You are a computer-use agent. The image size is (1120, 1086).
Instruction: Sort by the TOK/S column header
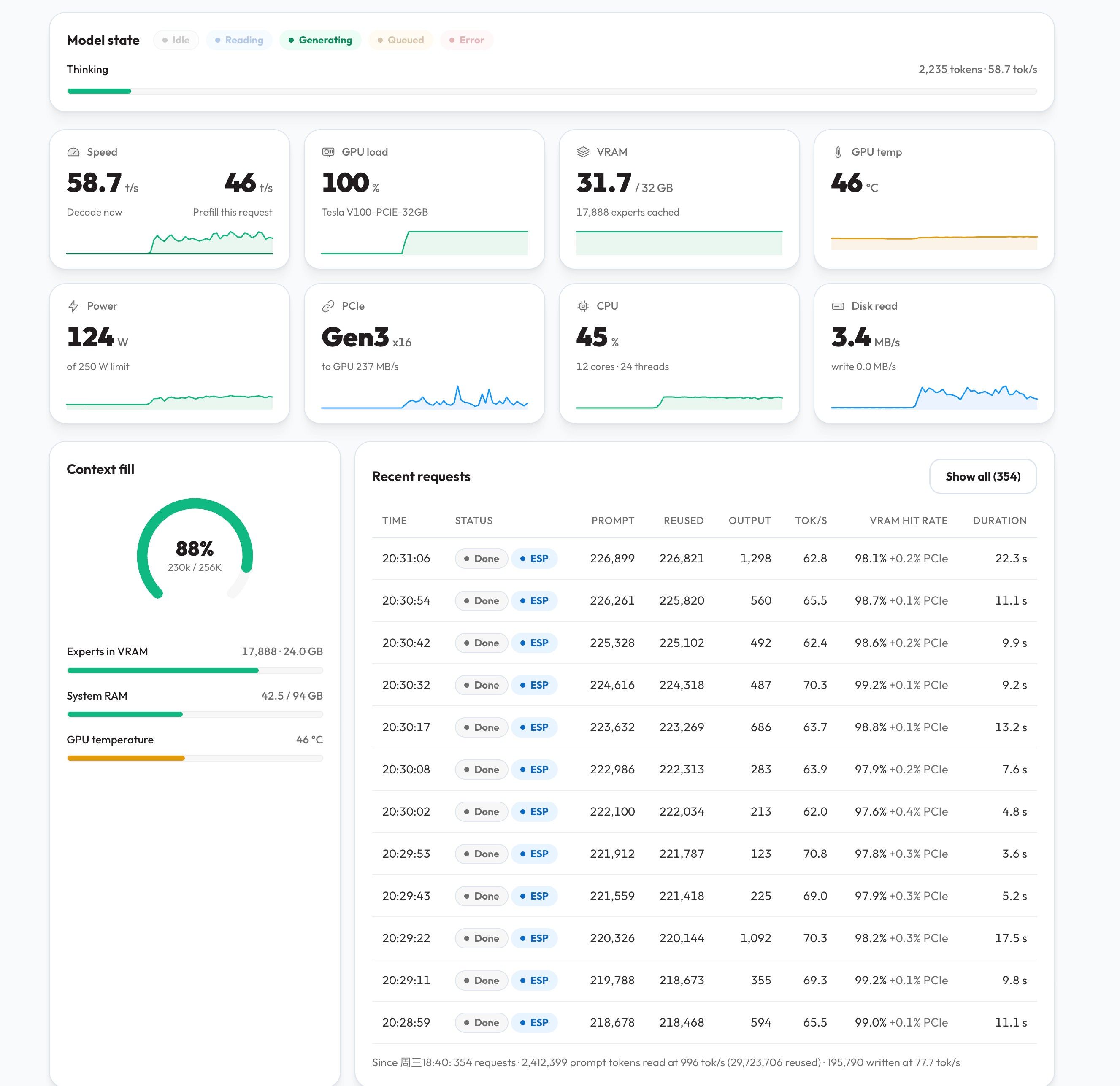click(x=811, y=521)
